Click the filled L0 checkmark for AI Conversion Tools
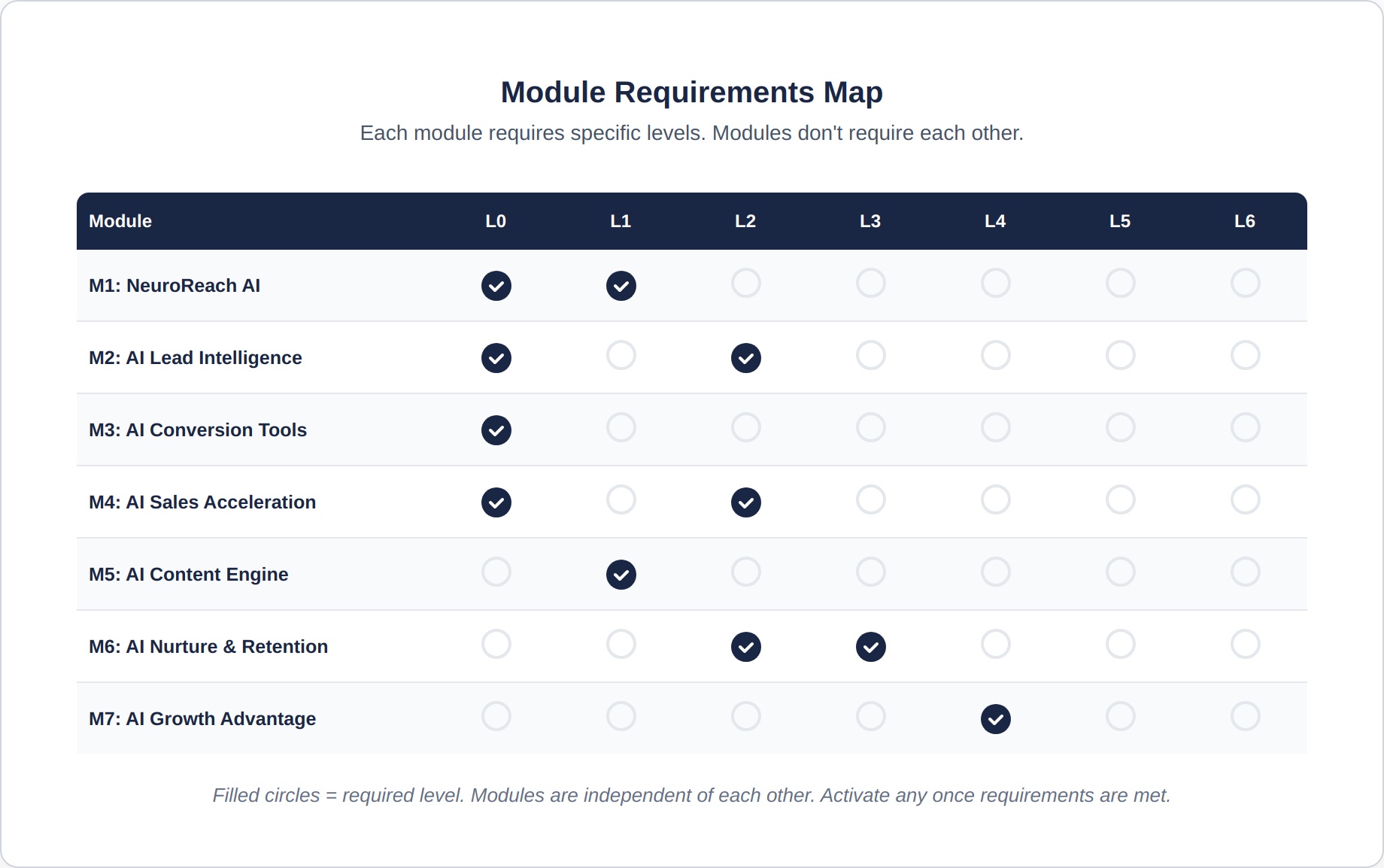This screenshot has height=868, width=1384. pos(496,430)
